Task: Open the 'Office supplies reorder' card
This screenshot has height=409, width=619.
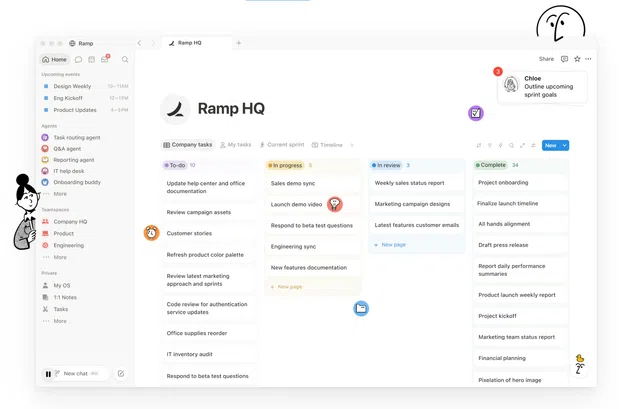Action: coord(209,333)
